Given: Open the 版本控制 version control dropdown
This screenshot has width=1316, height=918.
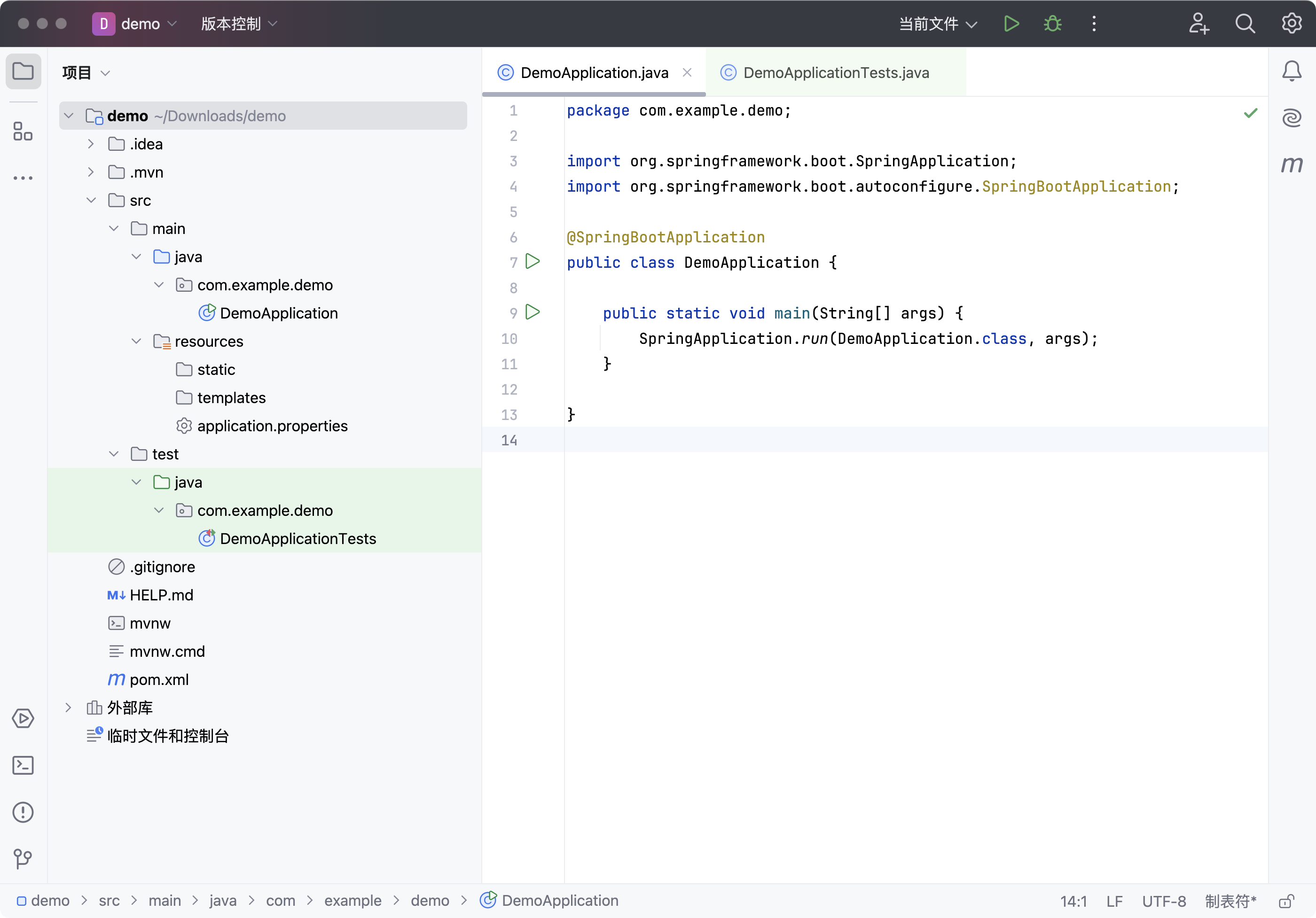Looking at the screenshot, I should tap(239, 23).
